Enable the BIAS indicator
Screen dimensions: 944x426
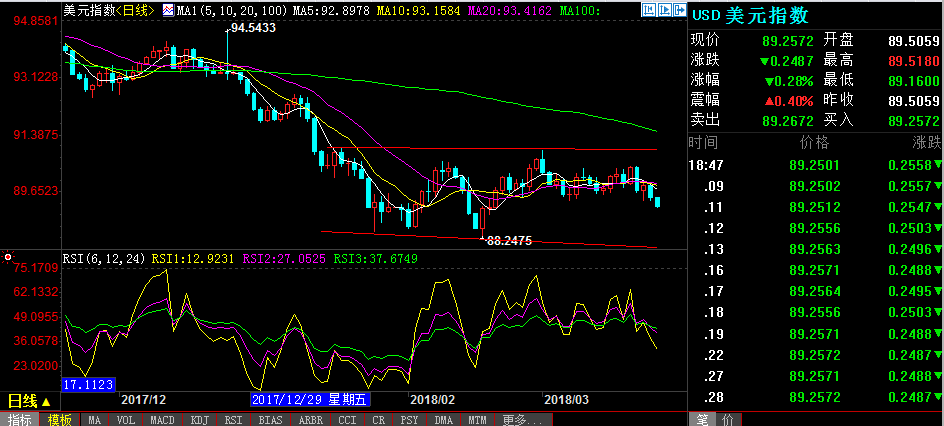pyautogui.click(x=269, y=419)
